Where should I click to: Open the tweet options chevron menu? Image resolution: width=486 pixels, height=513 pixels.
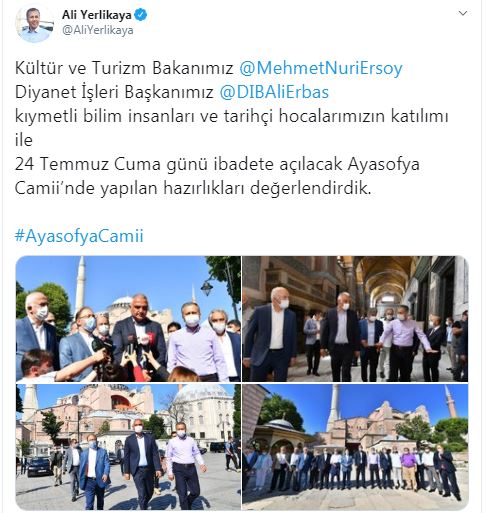pos(463,13)
